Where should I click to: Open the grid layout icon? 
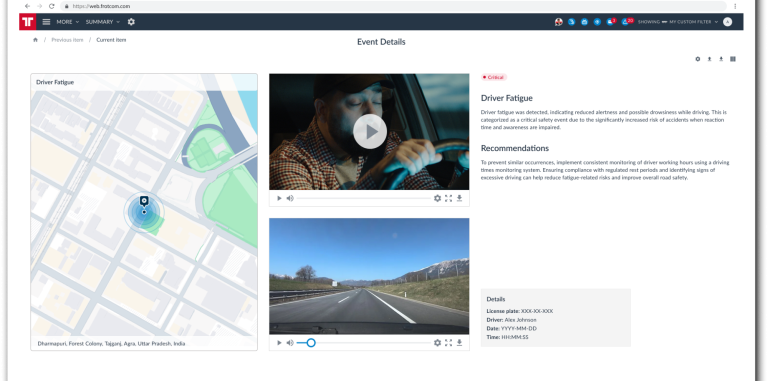733,59
